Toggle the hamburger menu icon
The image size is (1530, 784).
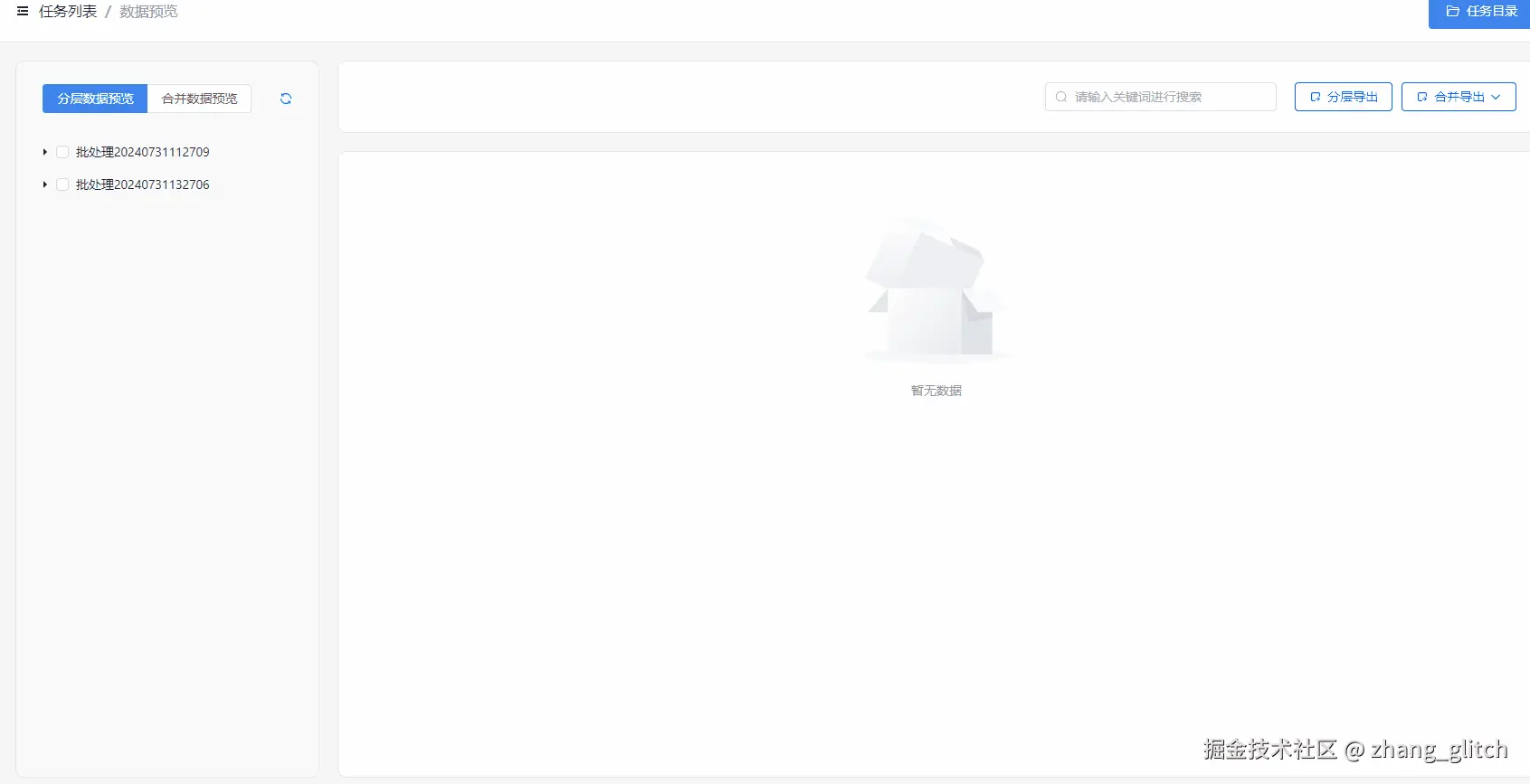point(23,12)
